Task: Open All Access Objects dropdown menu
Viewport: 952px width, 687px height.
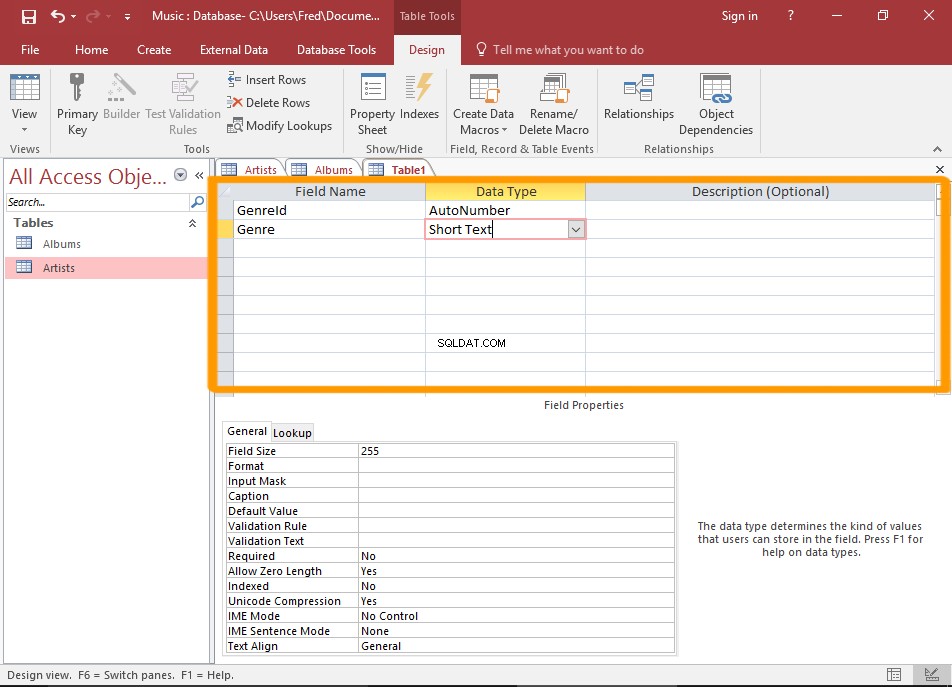Action: pos(180,175)
